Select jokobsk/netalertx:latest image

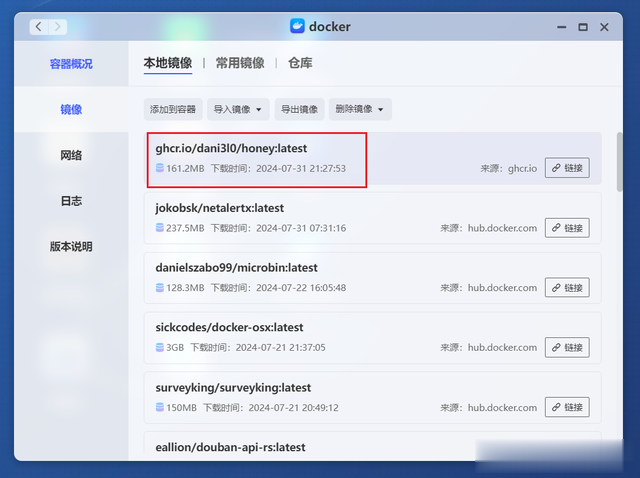click(x=373, y=218)
